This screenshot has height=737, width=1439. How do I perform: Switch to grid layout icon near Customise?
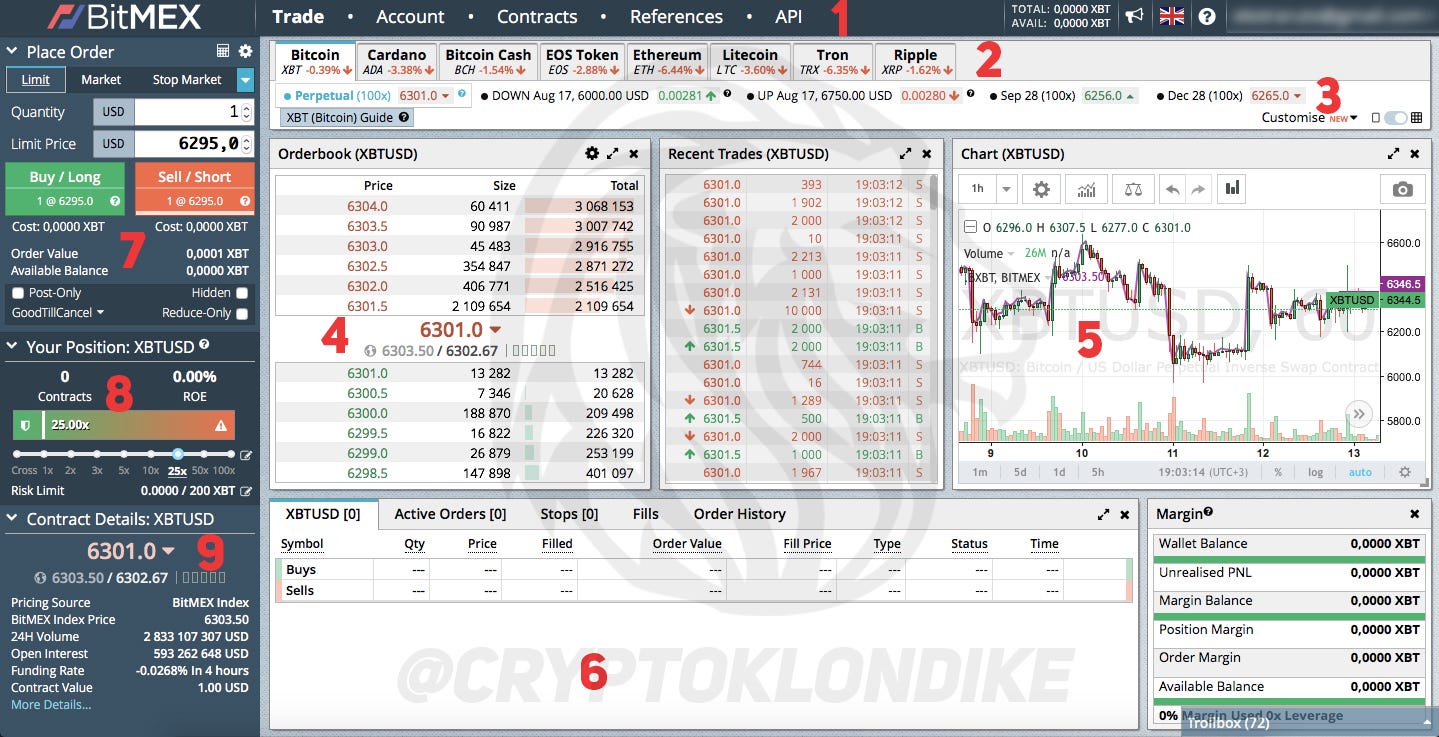tap(1416, 118)
